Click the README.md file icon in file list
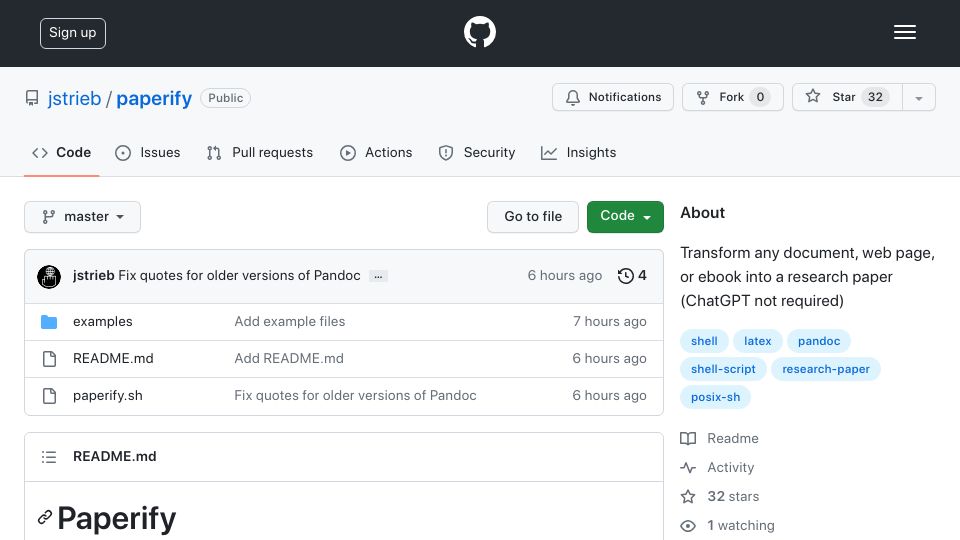Image resolution: width=960 pixels, height=540 pixels. pos(50,359)
